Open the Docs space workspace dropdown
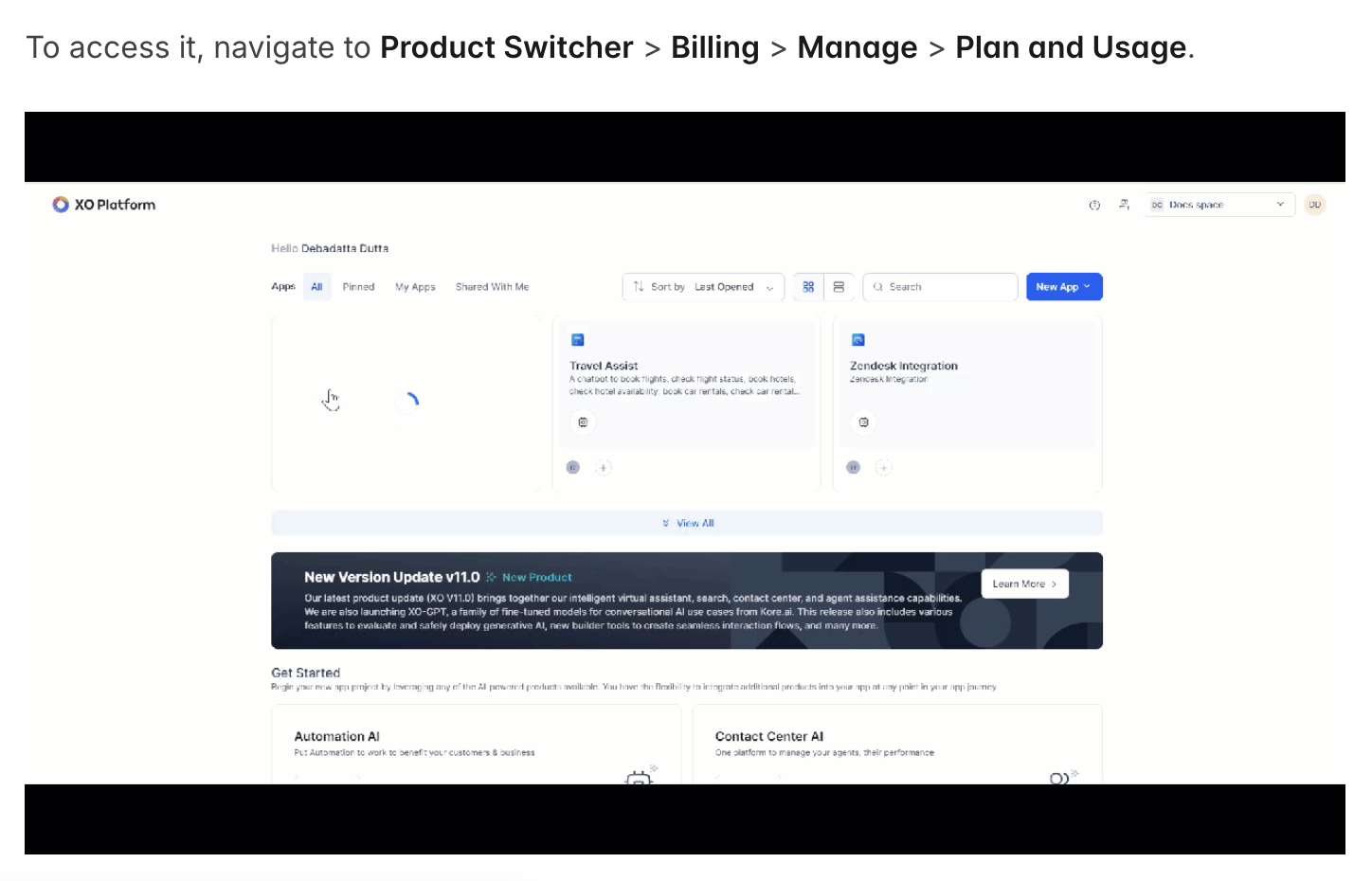This screenshot has height=881, width=1372. click(x=1219, y=205)
